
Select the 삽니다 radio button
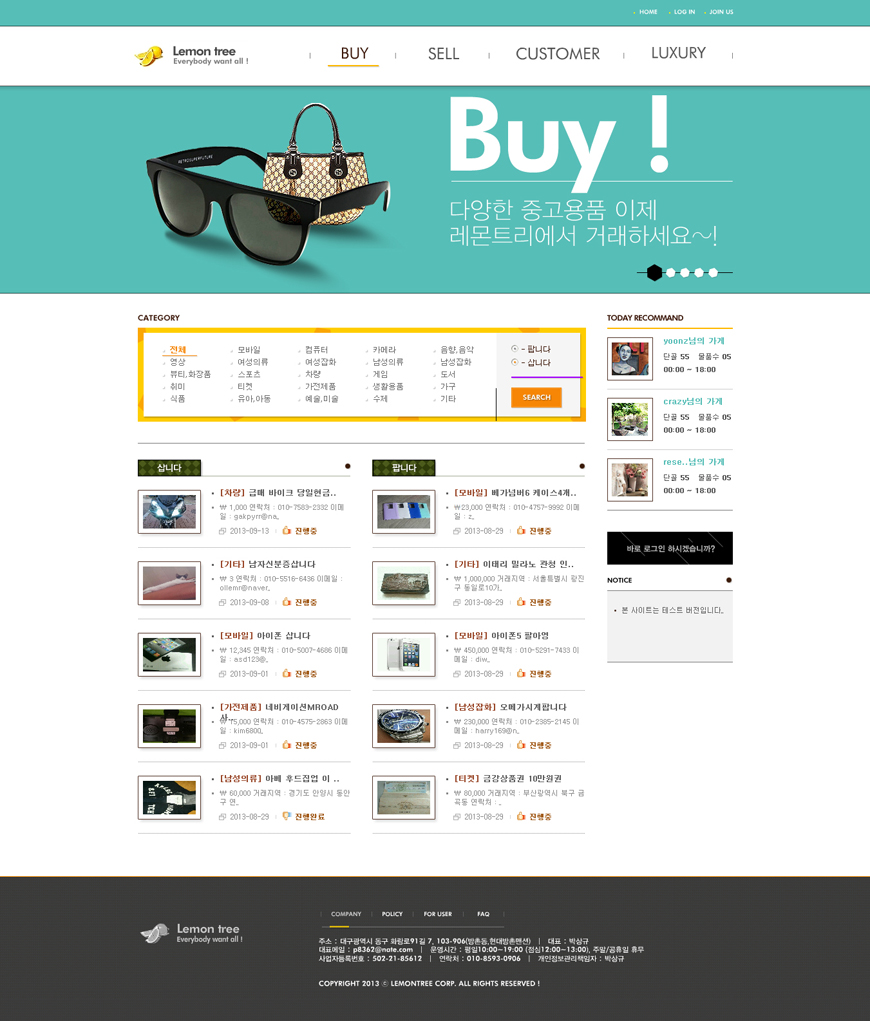point(514,362)
